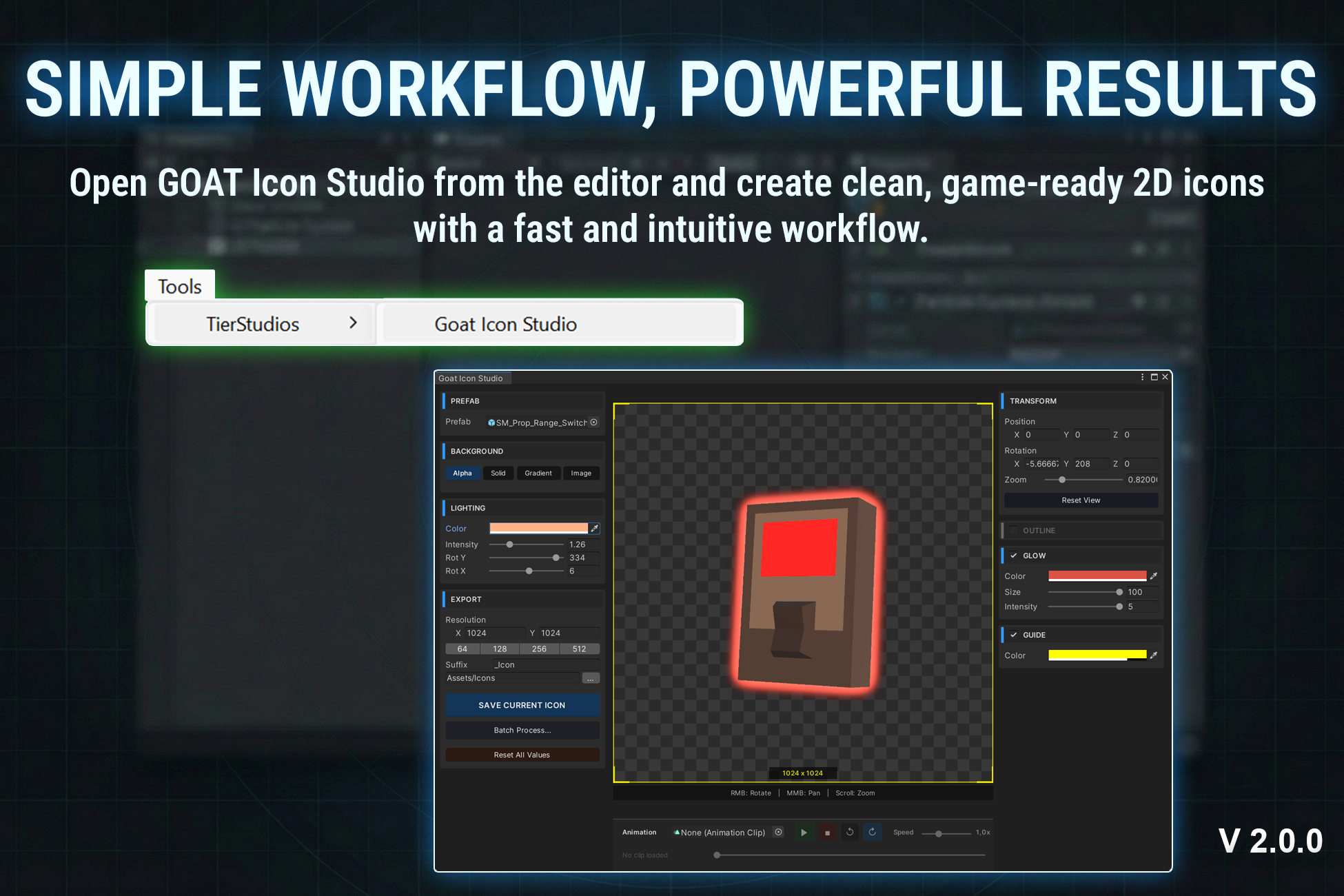This screenshot has width=1344, height=896.
Task: Click the Glow Size value field 100
Action: [1142, 592]
